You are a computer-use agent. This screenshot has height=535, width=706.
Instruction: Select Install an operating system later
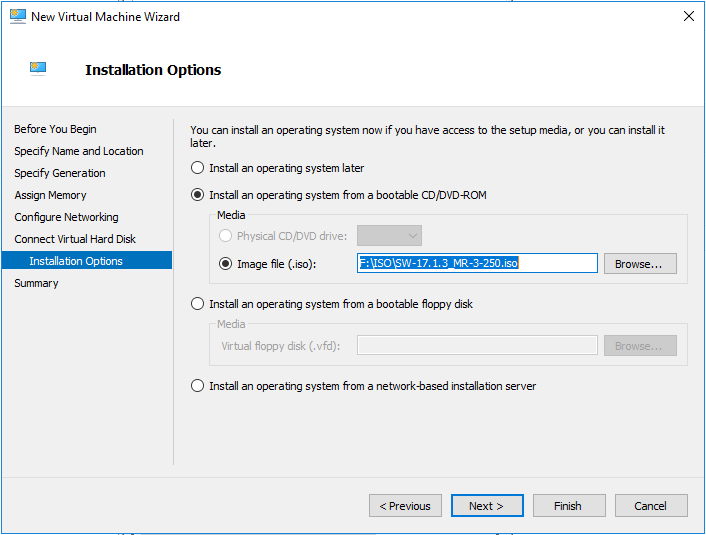[x=197, y=168]
